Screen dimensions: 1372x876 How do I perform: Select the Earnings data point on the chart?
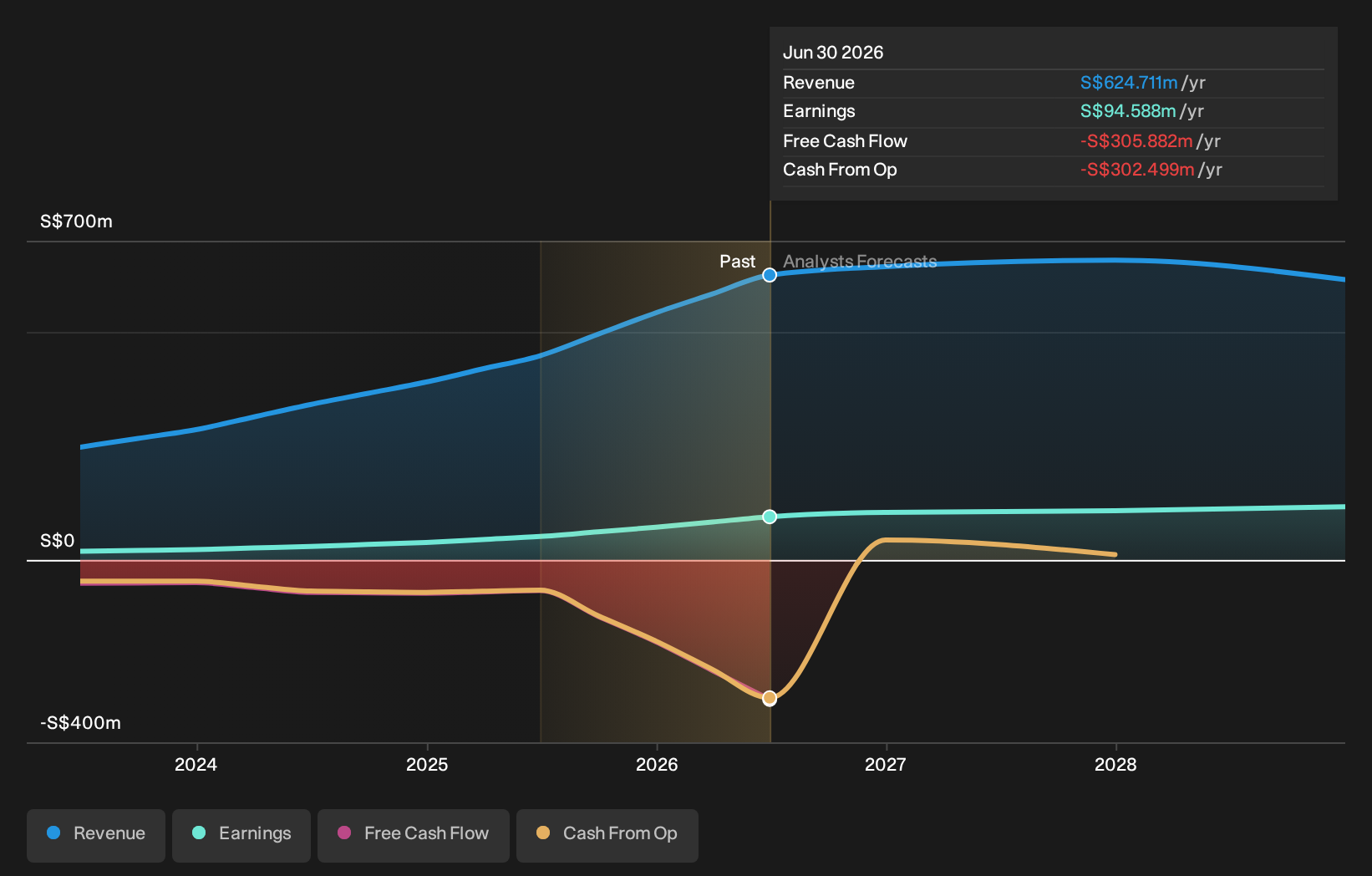coord(770,517)
